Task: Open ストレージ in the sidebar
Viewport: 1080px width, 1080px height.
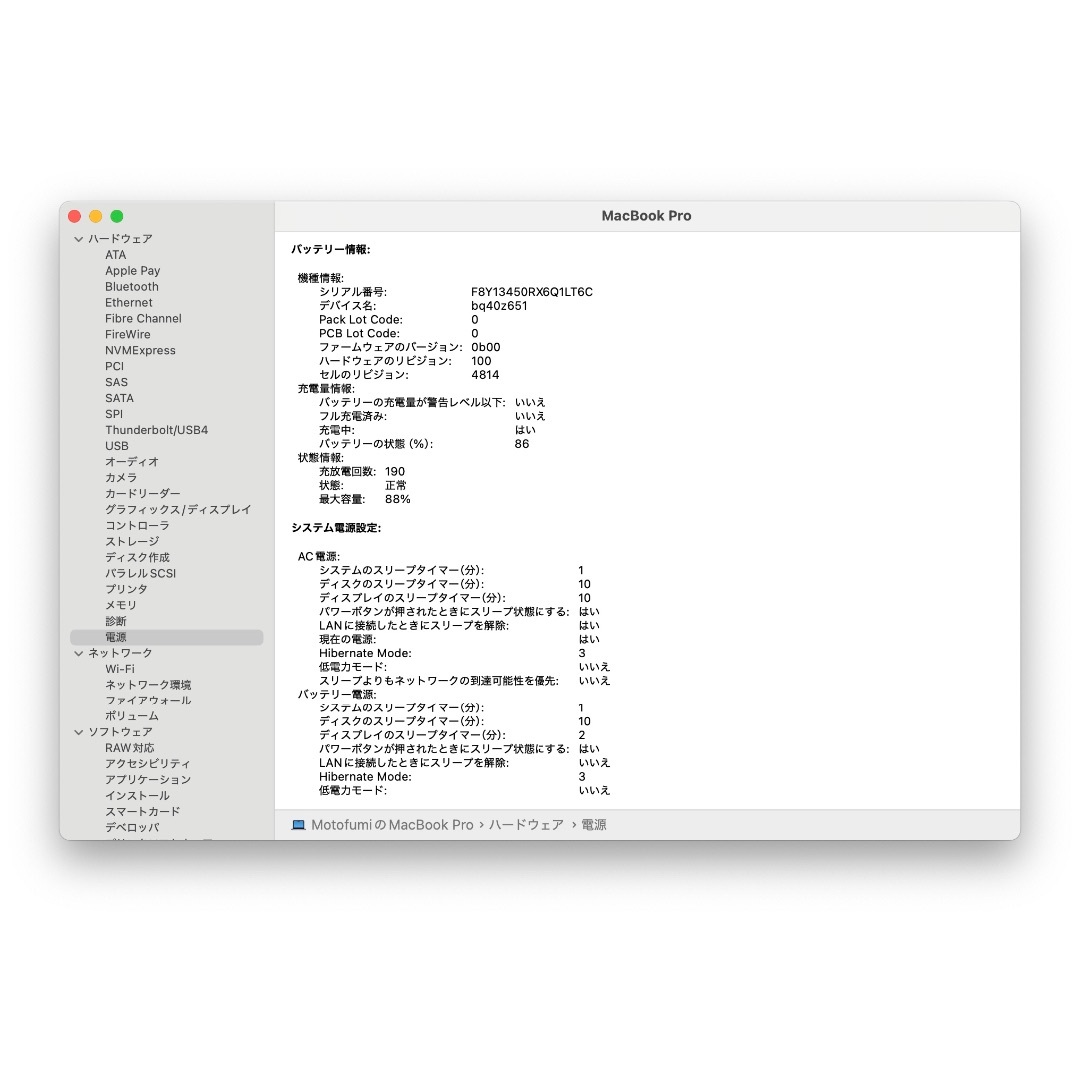Action: coord(132,541)
